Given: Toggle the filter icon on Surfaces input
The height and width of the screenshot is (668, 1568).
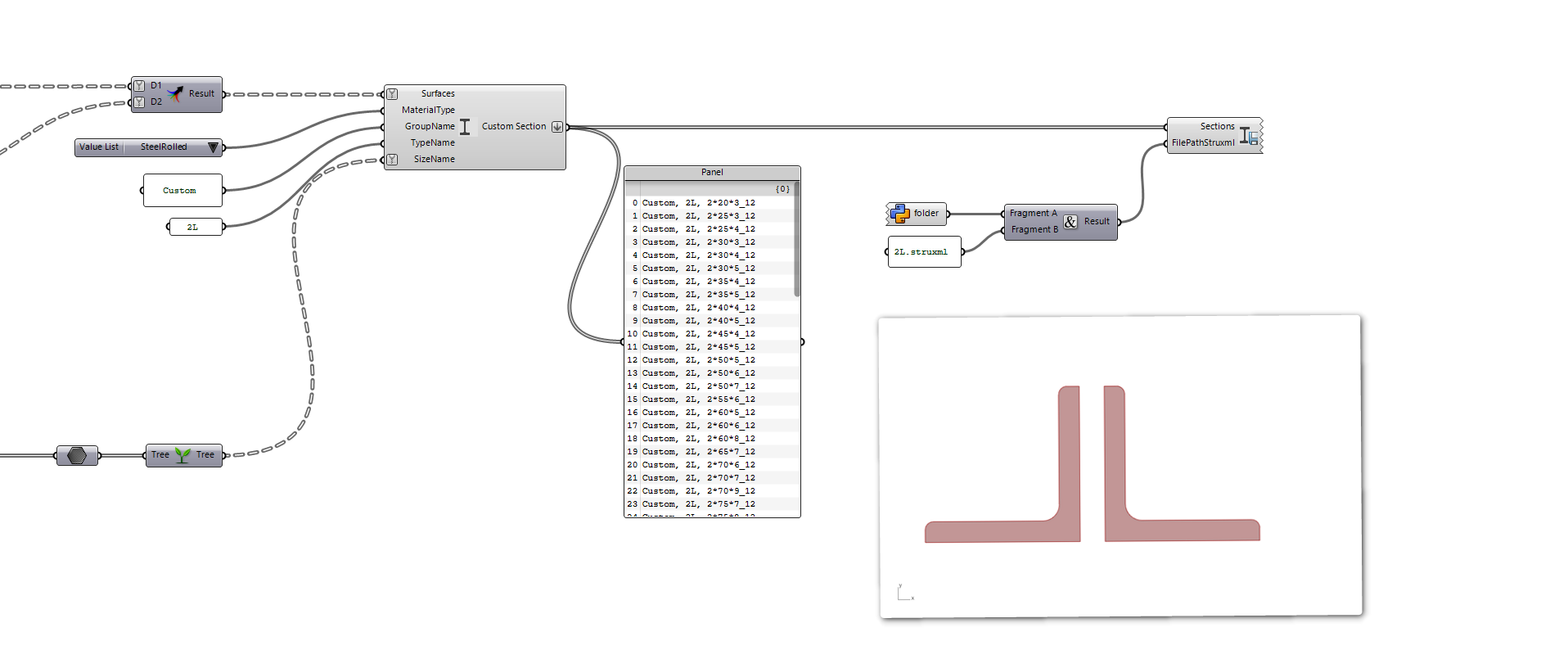Looking at the screenshot, I should 393,94.
